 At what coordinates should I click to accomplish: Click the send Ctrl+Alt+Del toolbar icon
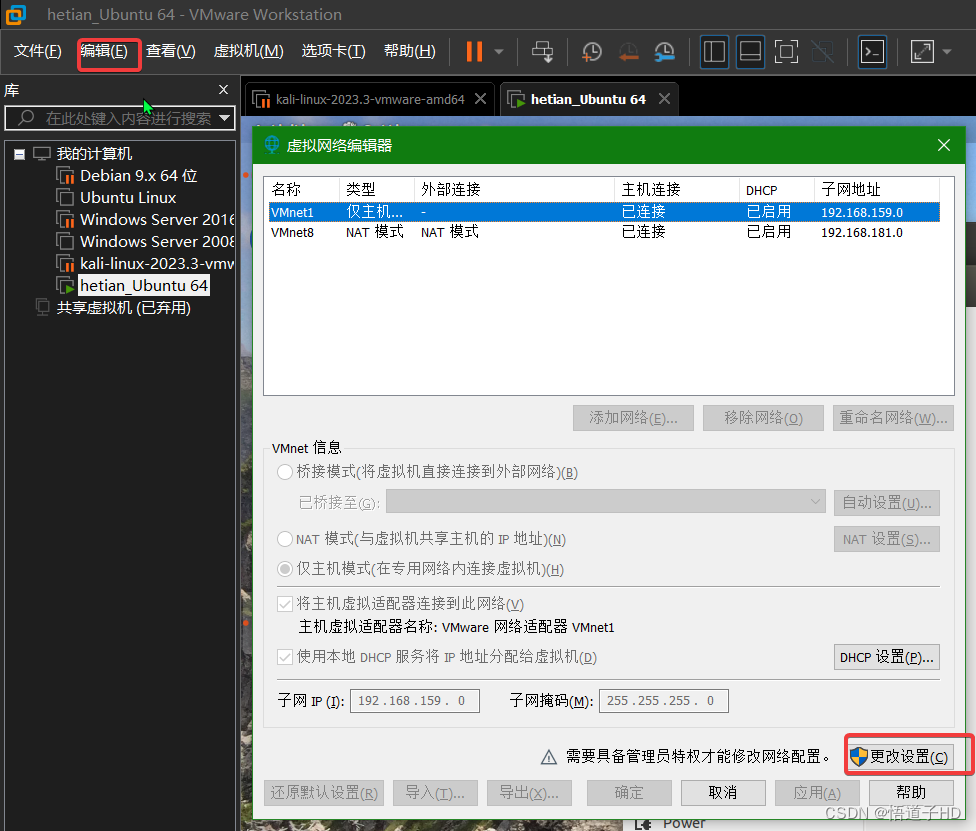[x=542, y=52]
